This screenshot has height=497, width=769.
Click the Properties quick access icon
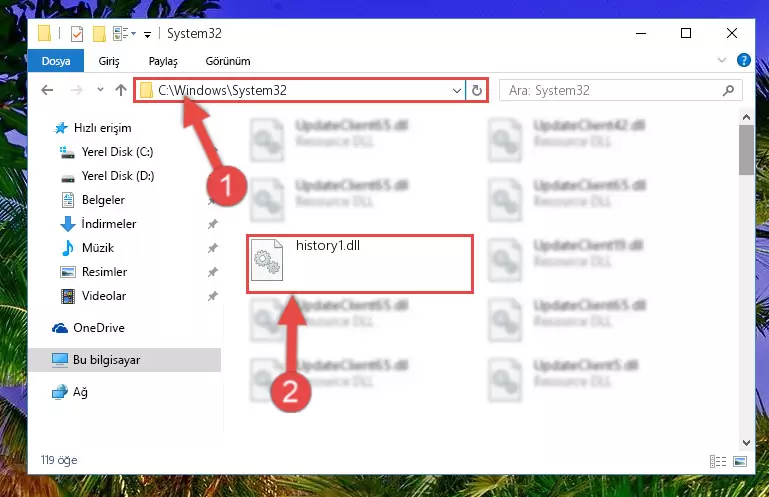tap(77, 34)
